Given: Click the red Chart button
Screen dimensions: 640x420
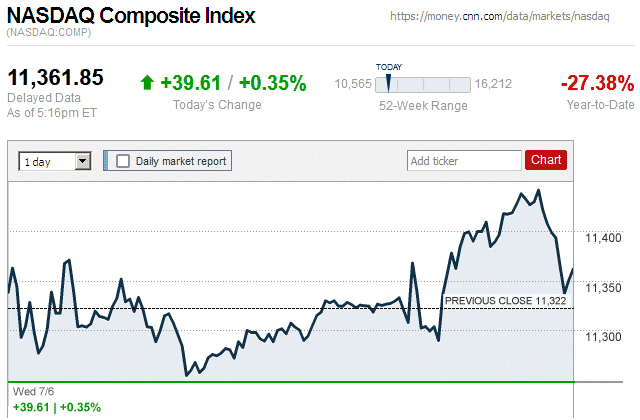Looking at the screenshot, I should tap(546, 160).
